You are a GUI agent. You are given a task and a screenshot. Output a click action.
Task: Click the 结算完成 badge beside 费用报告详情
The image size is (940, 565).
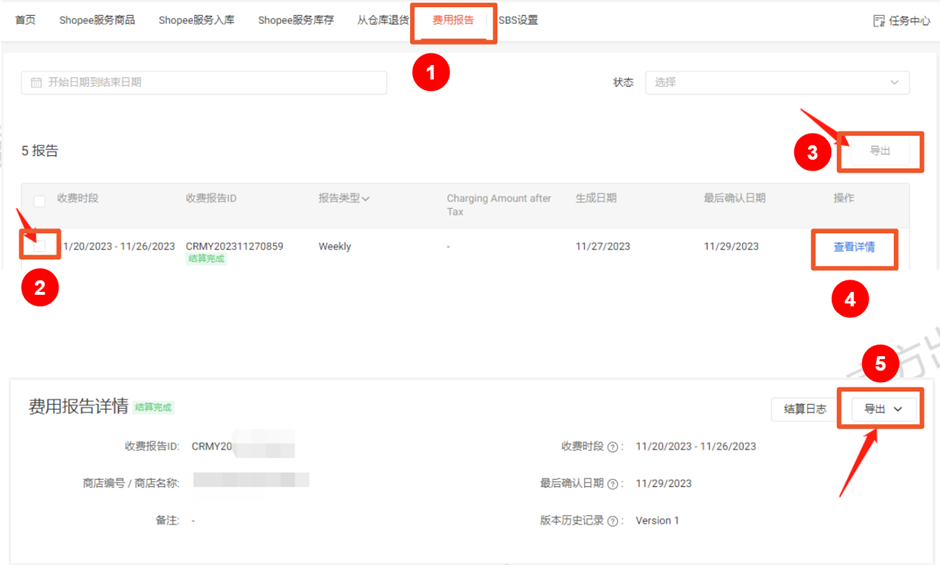(153, 407)
